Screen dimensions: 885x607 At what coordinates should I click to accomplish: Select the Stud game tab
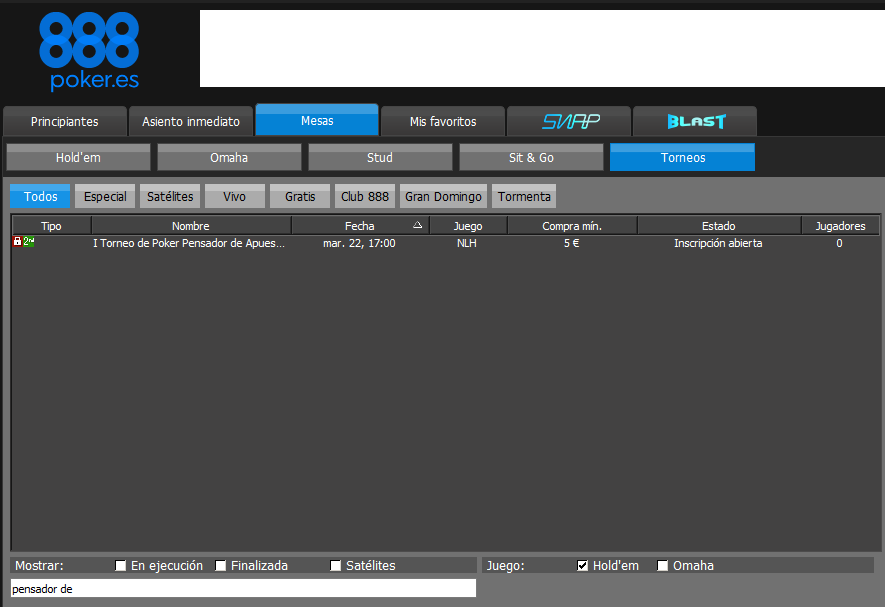[380, 157]
